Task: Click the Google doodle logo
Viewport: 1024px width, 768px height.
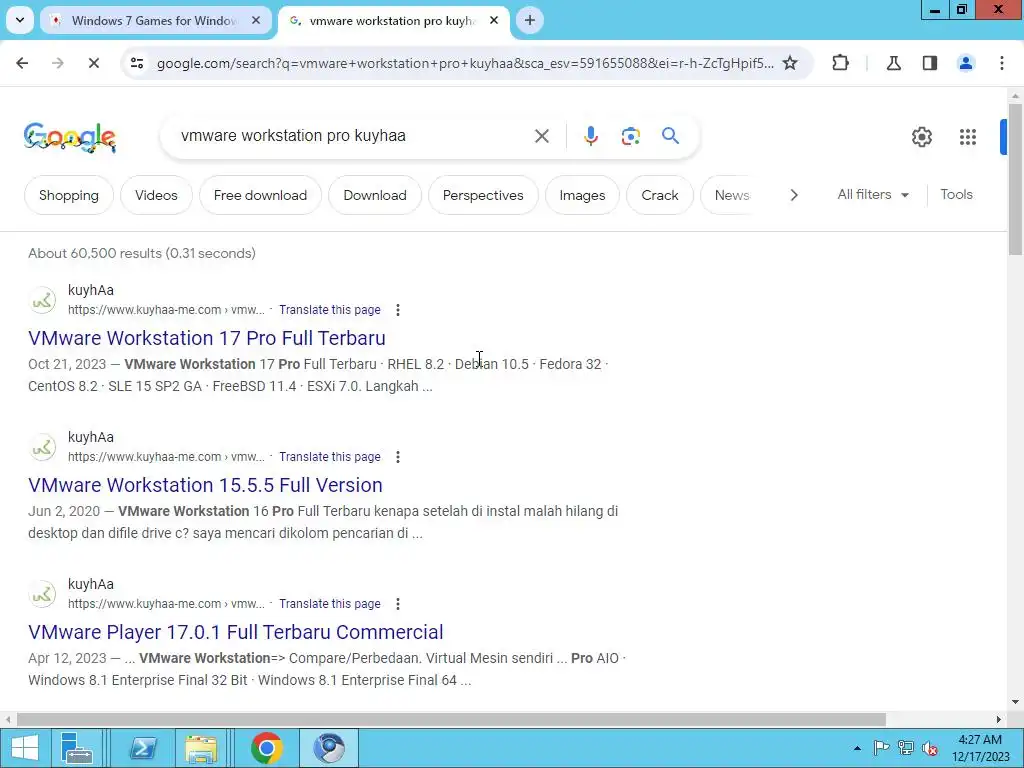Action: click(70, 137)
